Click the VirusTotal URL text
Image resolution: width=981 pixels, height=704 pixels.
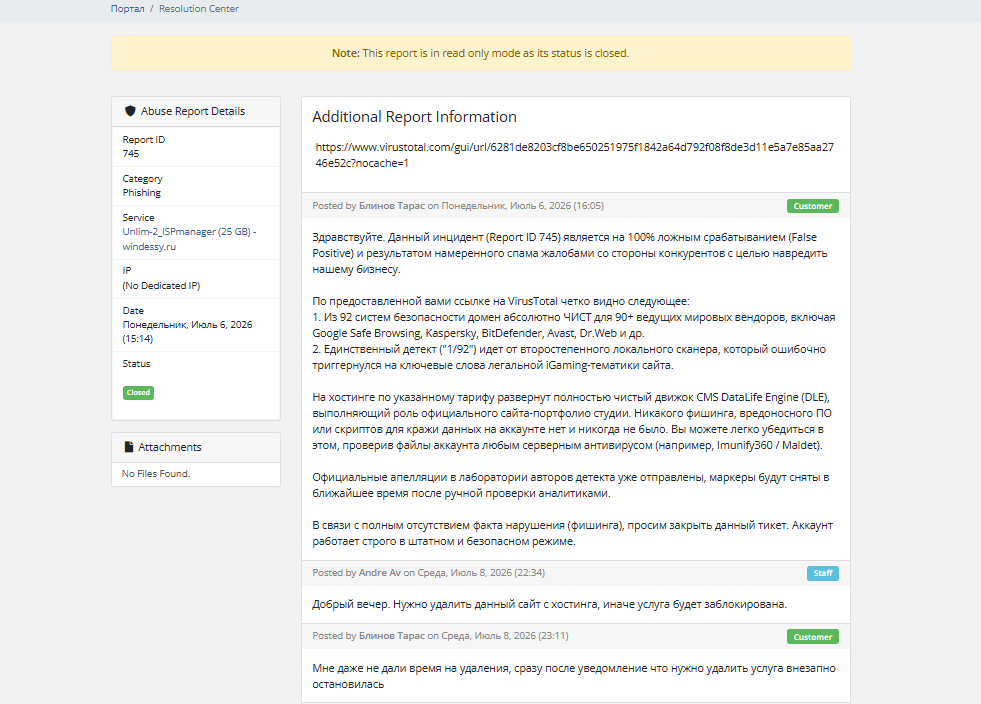click(x=574, y=155)
